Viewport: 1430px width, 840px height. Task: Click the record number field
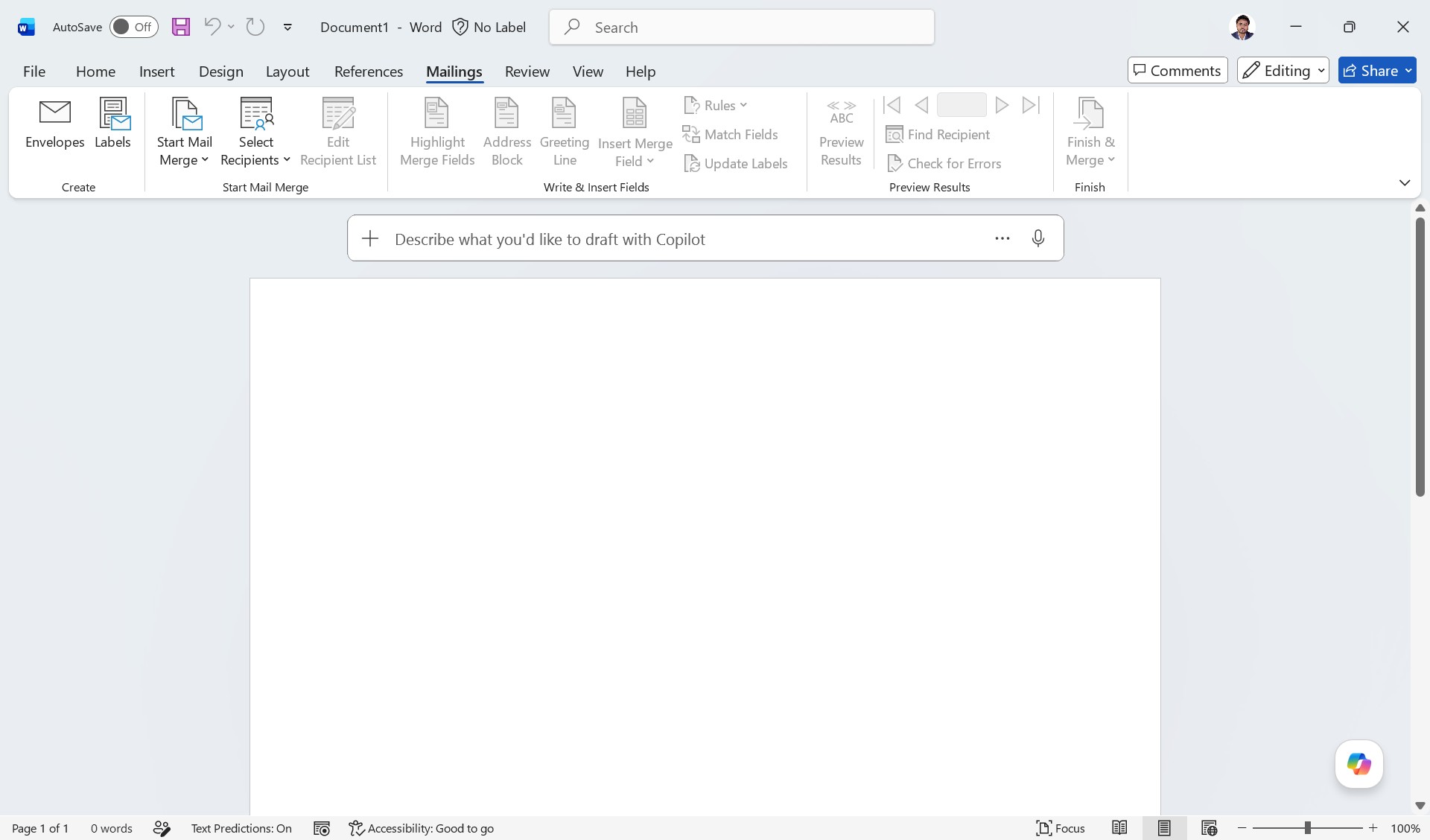coord(962,105)
